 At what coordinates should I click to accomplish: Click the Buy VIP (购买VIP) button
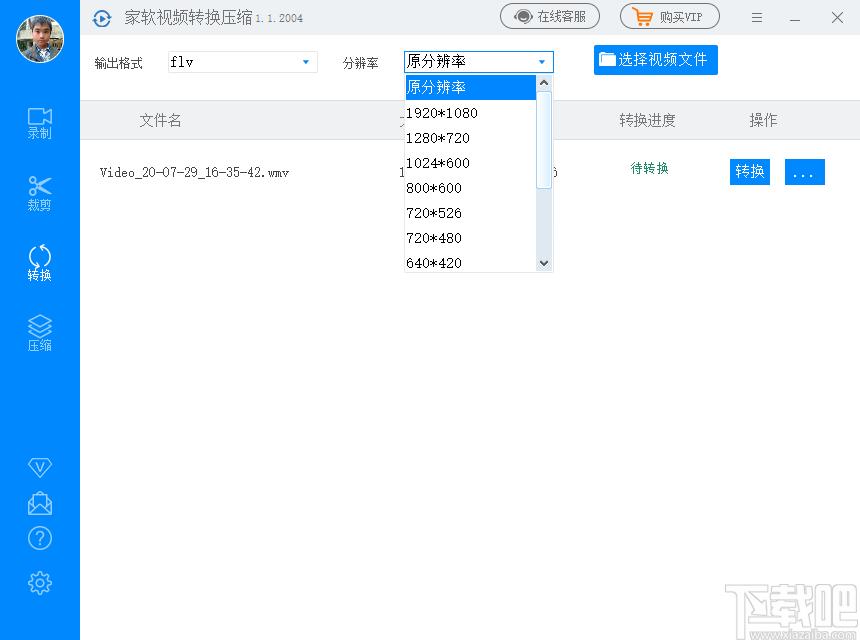point(669,17)
